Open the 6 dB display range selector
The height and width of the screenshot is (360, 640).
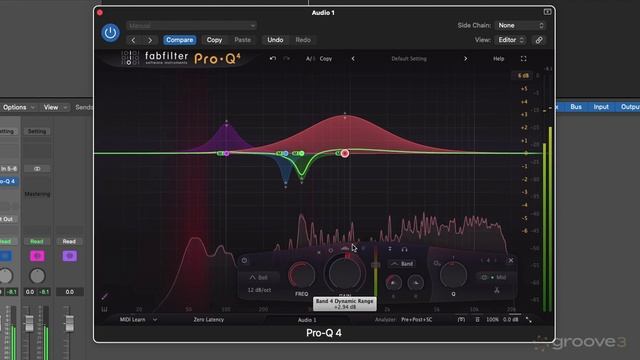(523, 76)
